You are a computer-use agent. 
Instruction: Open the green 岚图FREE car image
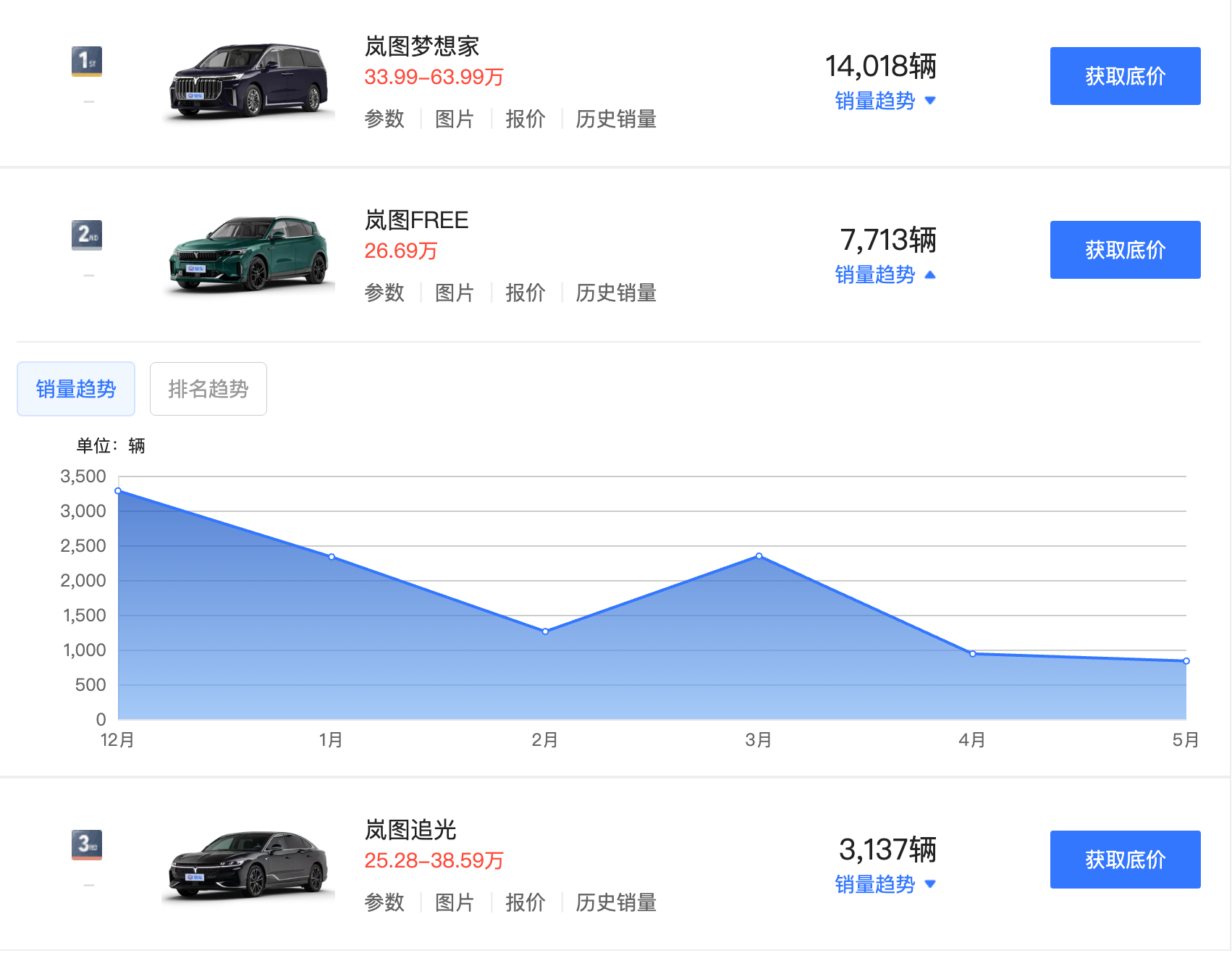248,254
